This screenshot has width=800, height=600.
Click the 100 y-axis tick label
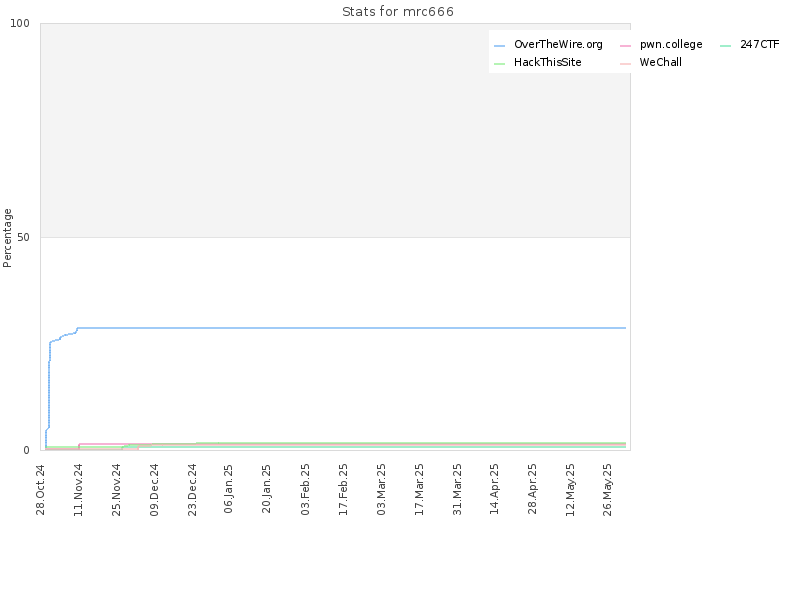[20, 23]
